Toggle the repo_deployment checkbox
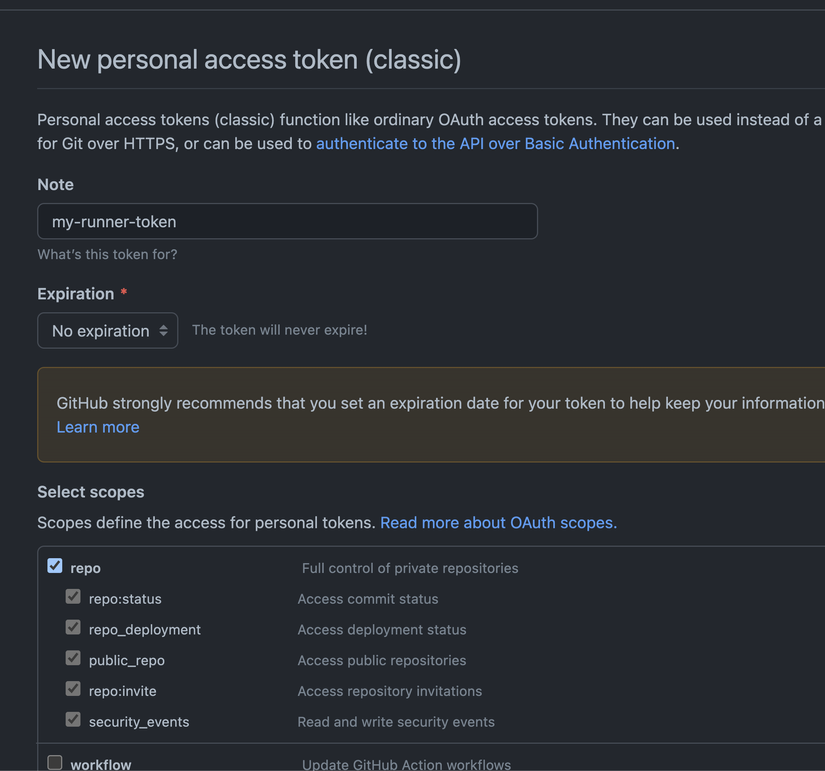 [x=73, y=628]
